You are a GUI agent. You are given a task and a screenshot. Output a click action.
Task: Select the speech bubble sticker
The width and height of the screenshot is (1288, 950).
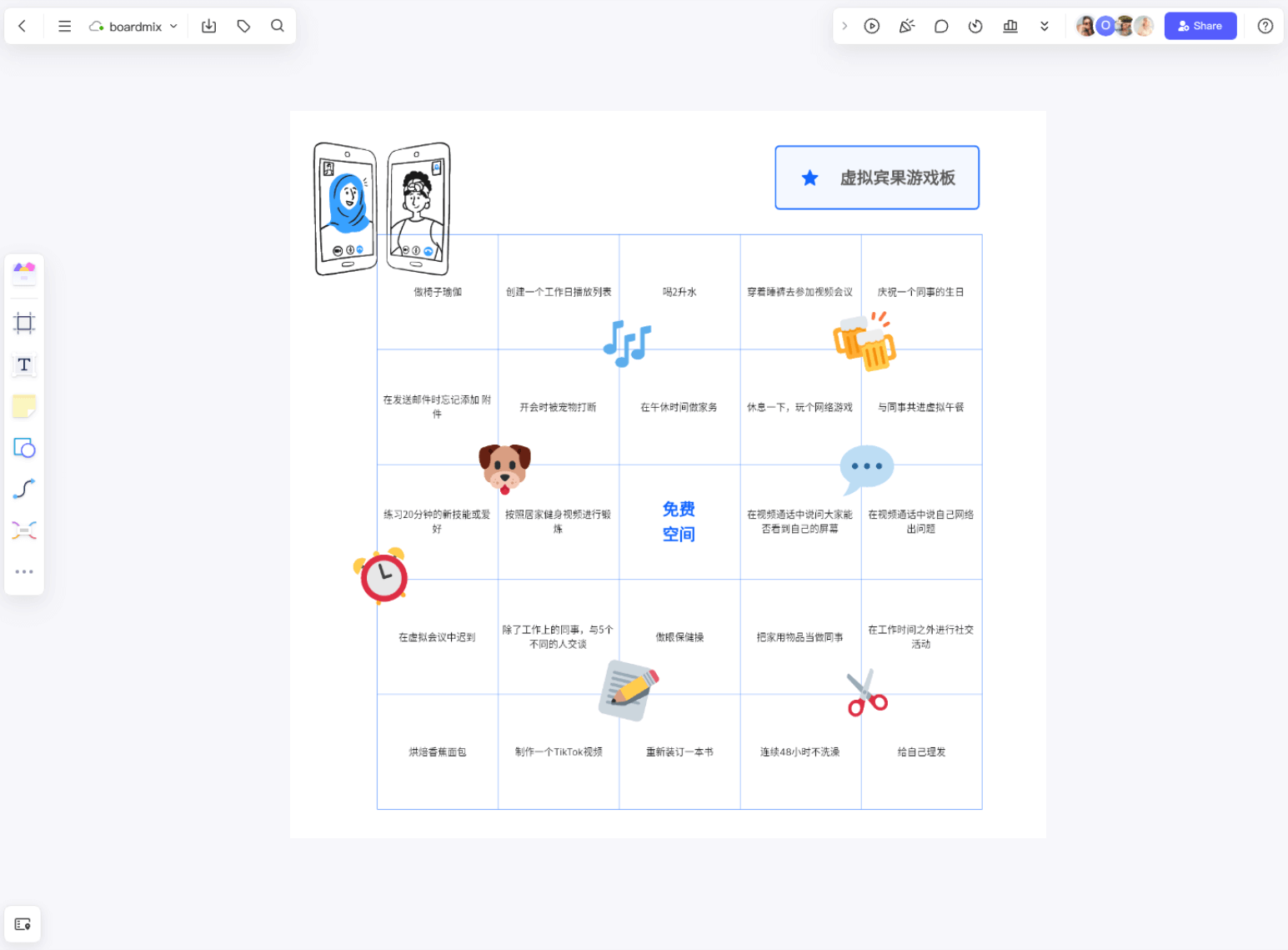[867, 470]
